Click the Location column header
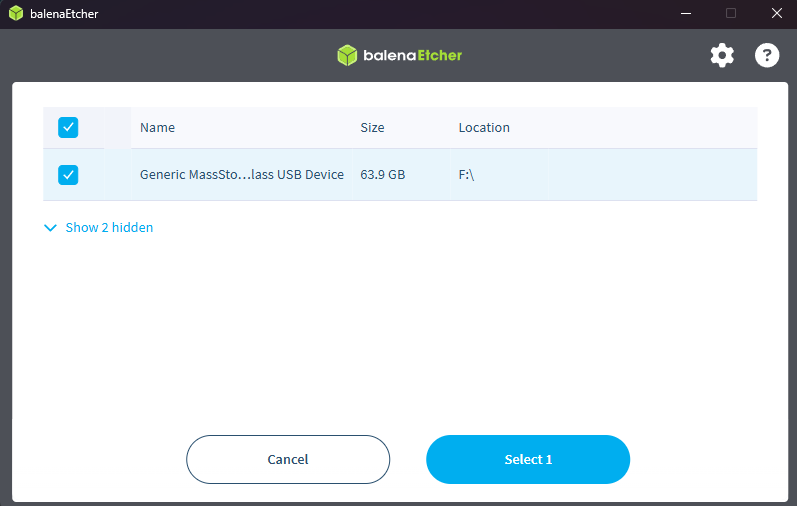Screen dimensions: 797x506 484,128
